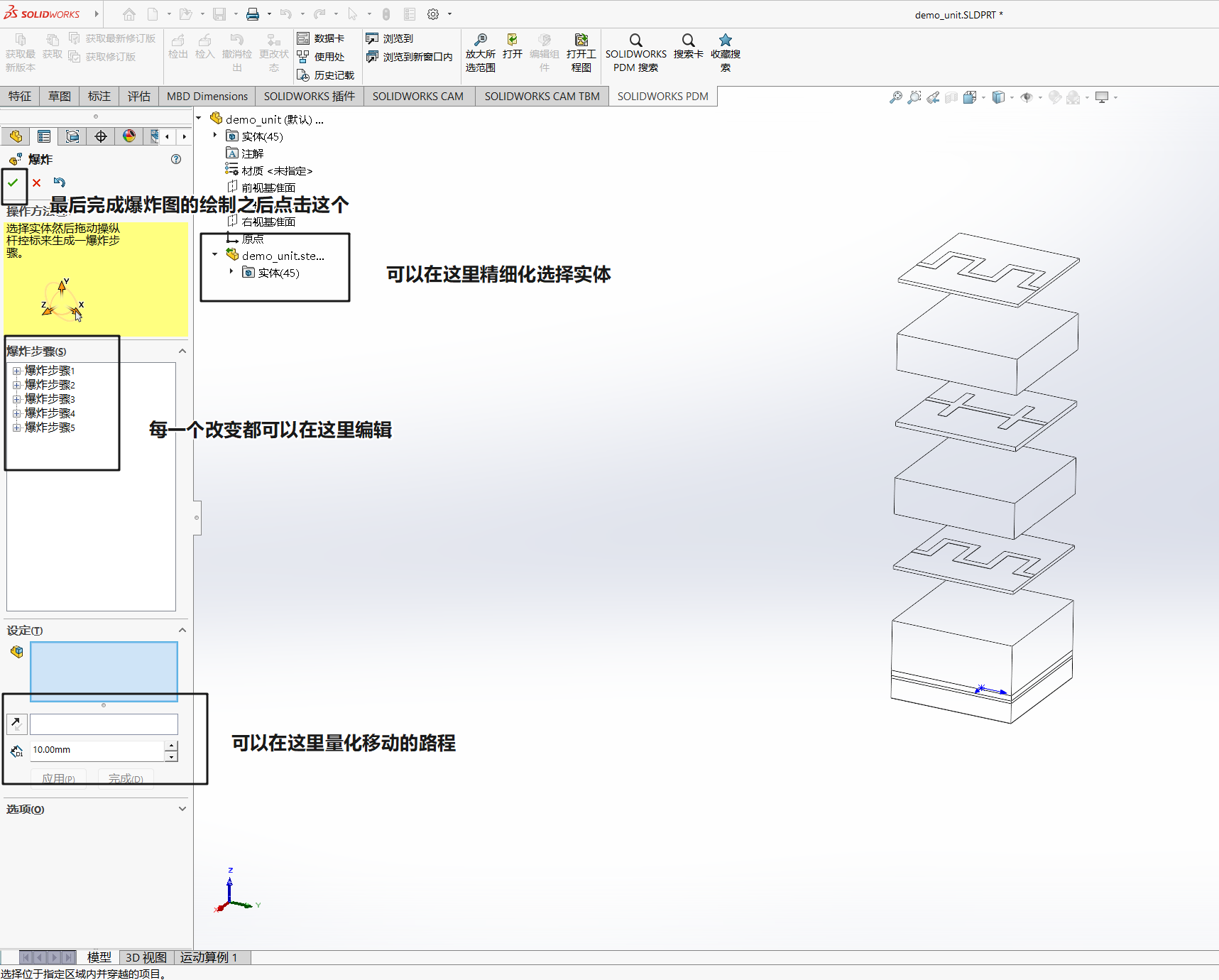This screenshot has width=1219, height=980.
Task: Click the undo arrow in Explode panel
Action: (x=60, y=183)
